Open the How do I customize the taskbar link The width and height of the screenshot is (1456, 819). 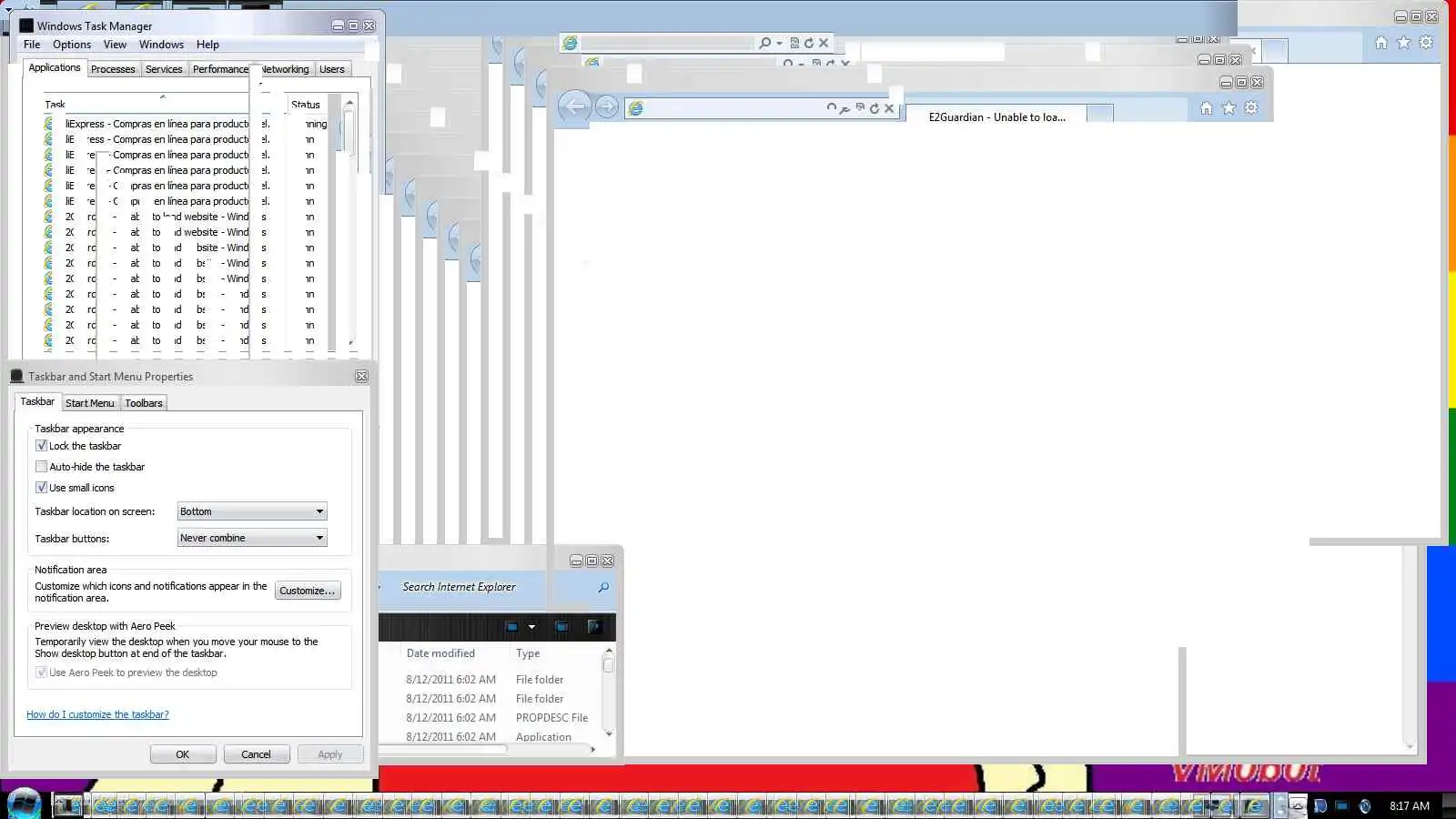pos(97,714)
